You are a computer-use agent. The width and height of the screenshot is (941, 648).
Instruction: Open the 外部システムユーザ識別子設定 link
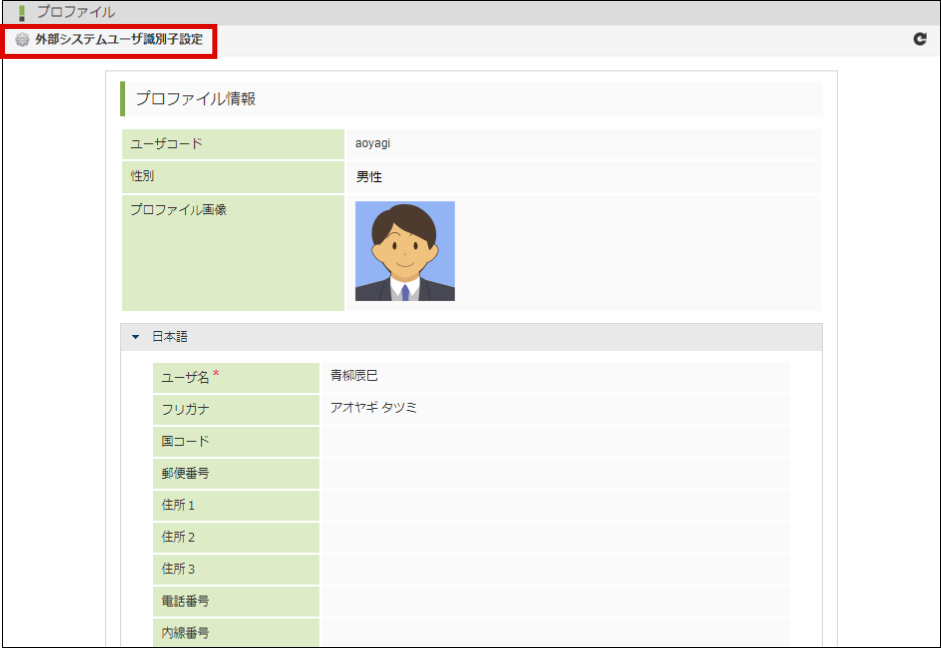pos(118,40)
